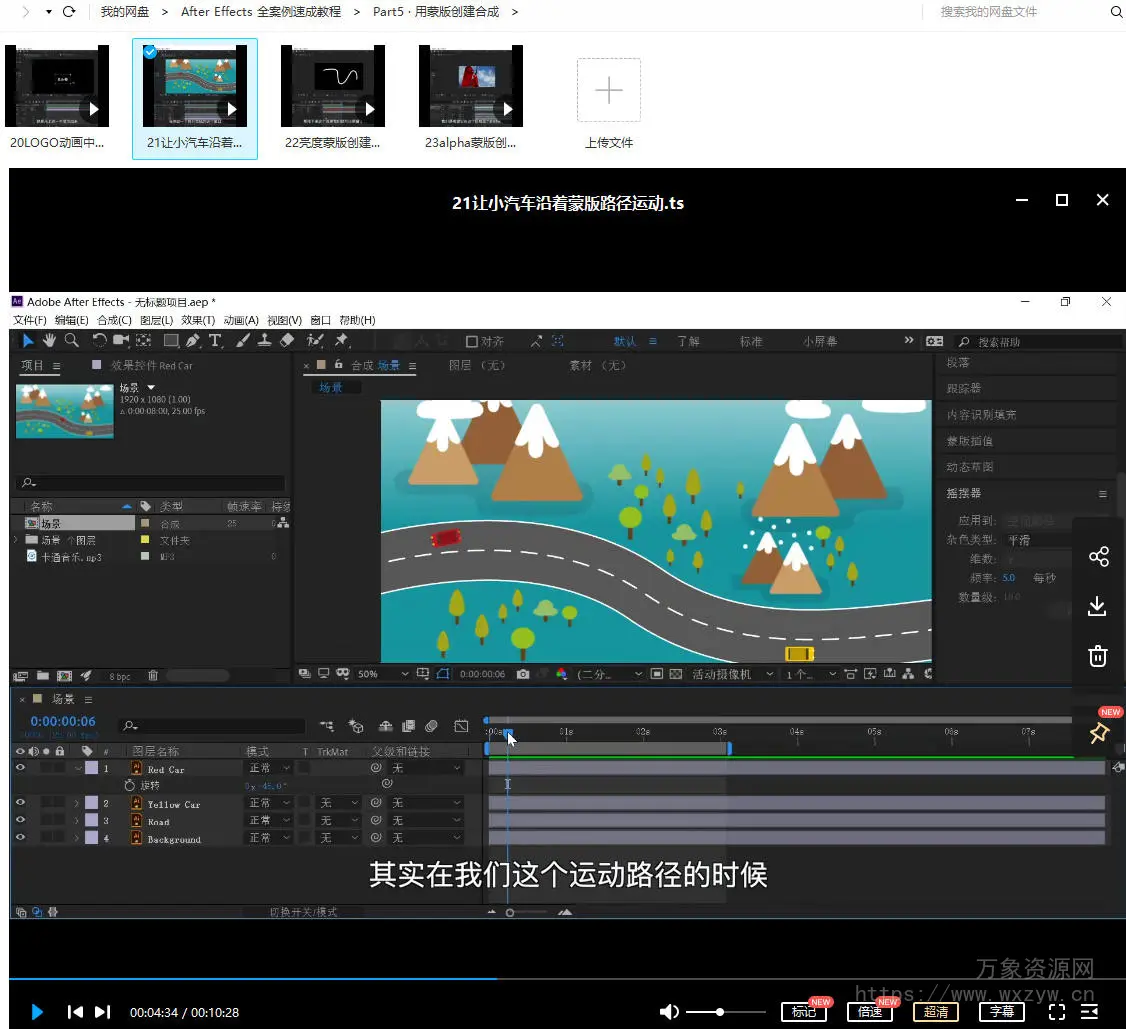The width and height of the screenshot is (1126, 1029).
Task: Open the 效果(T) menu
Action: (x=197, y=320)
